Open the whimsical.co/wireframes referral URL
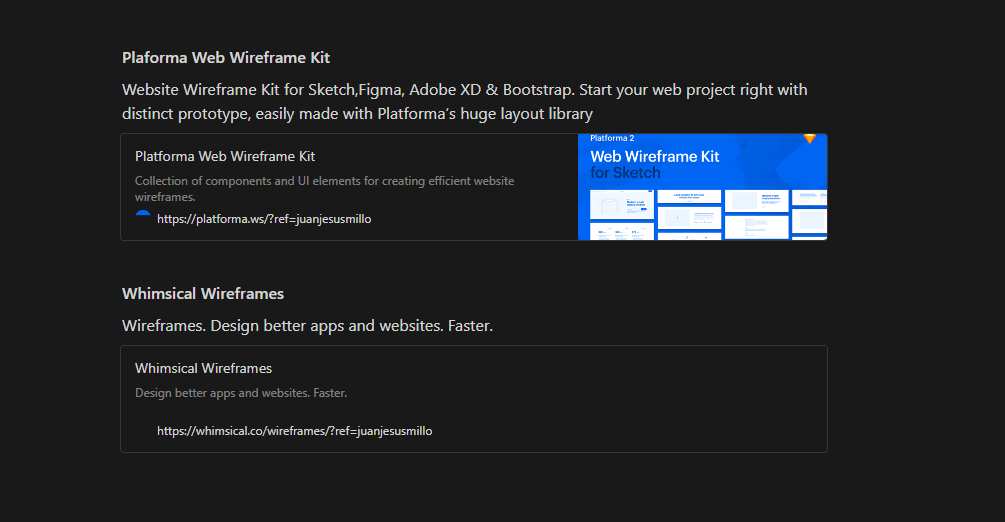 click(x=294, y=431)
